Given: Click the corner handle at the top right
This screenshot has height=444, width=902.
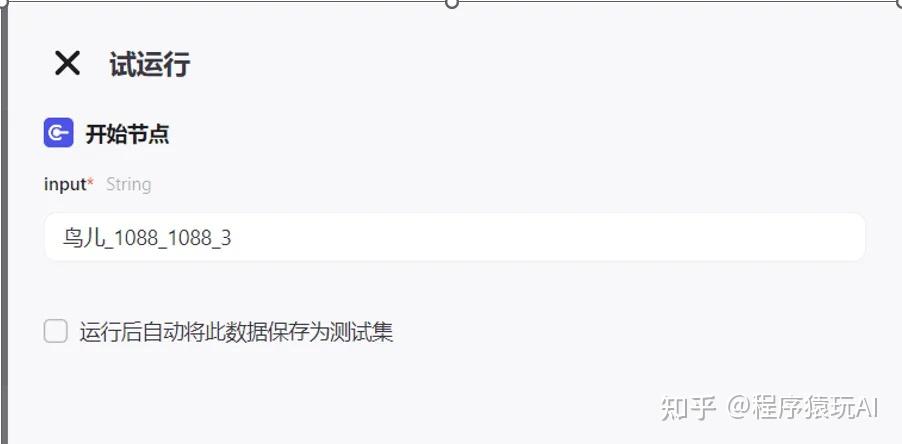Looking at the screenshot, I should click(898, 3).
